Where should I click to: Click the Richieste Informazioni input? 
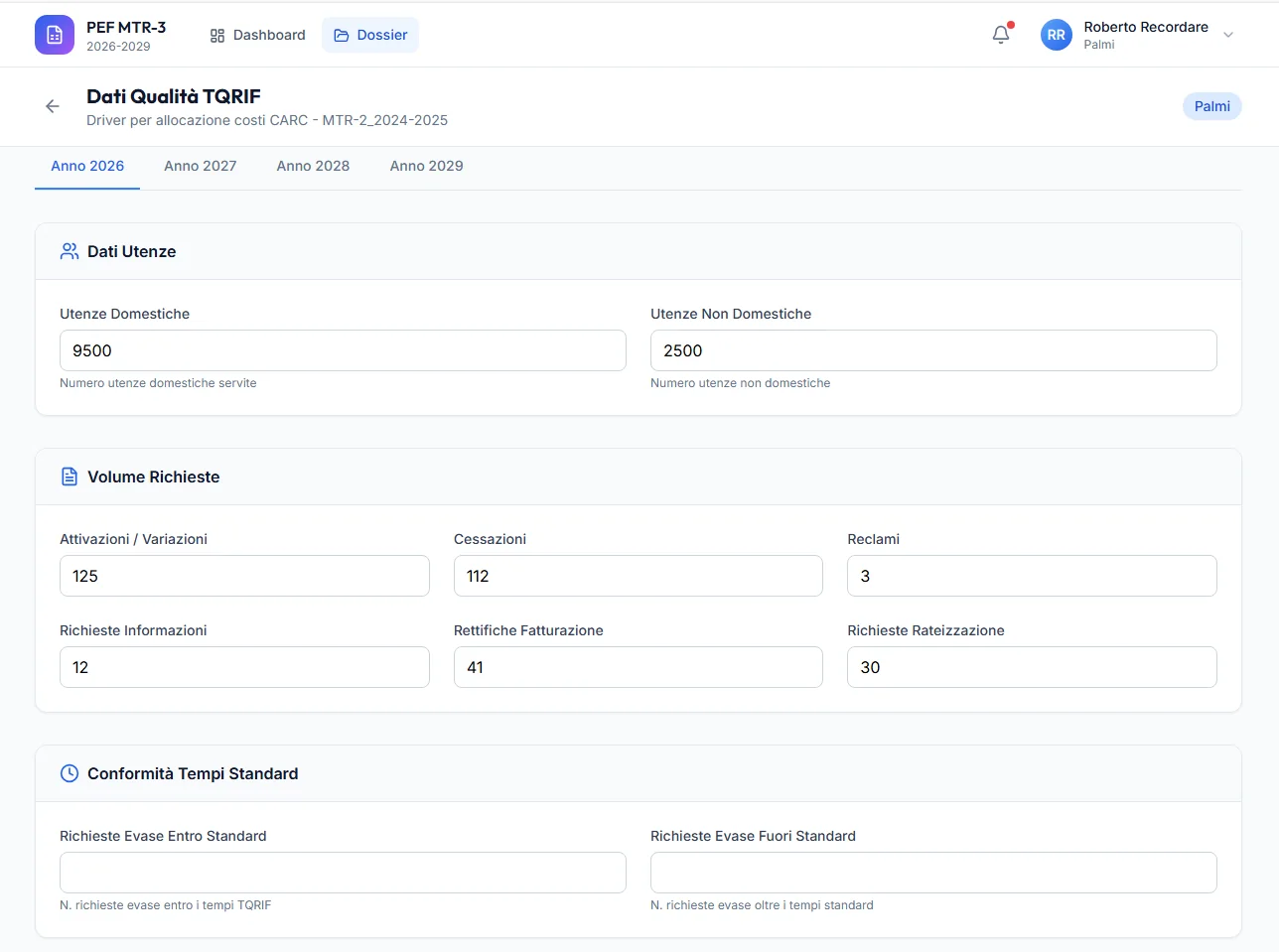244,667
